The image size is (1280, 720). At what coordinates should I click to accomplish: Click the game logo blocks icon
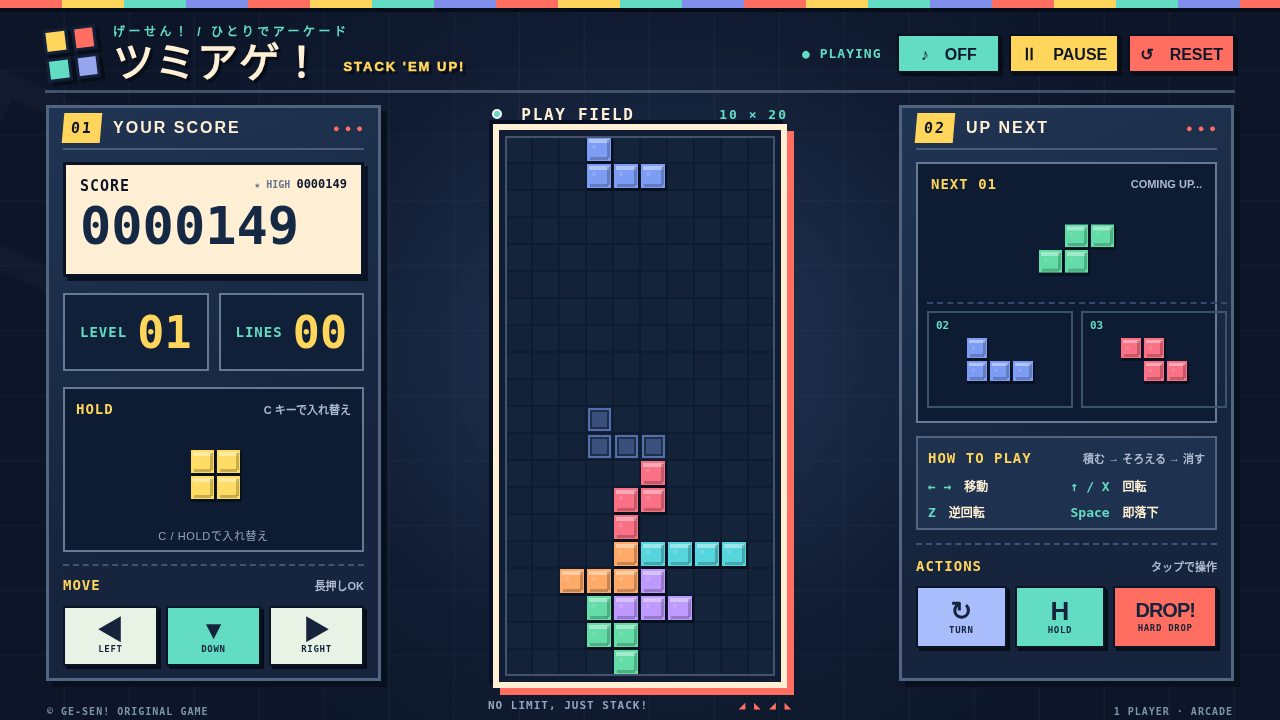[x=72, y=53]
